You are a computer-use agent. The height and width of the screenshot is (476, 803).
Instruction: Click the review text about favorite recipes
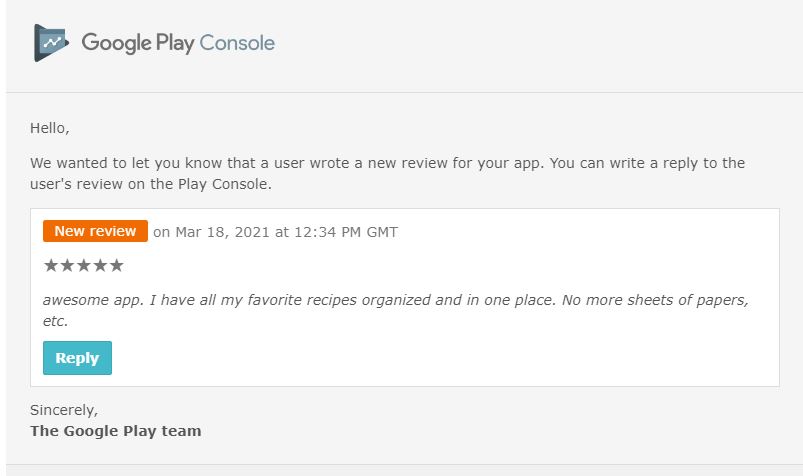click(x=395, y=310)
